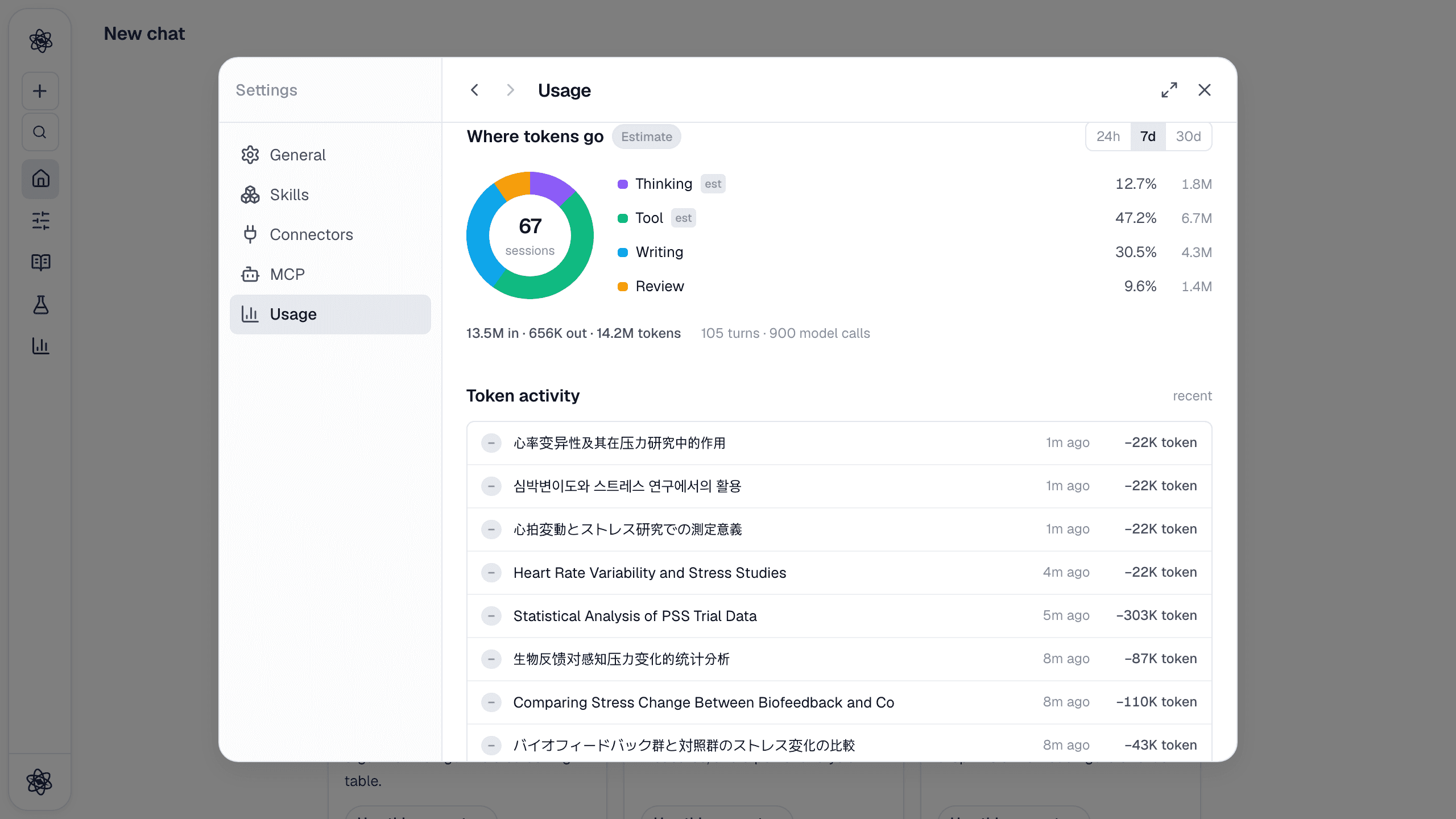Screen dimensions: 1456x819
Task: Click the 5m ago timestamp
Action: click(1066, 615)
